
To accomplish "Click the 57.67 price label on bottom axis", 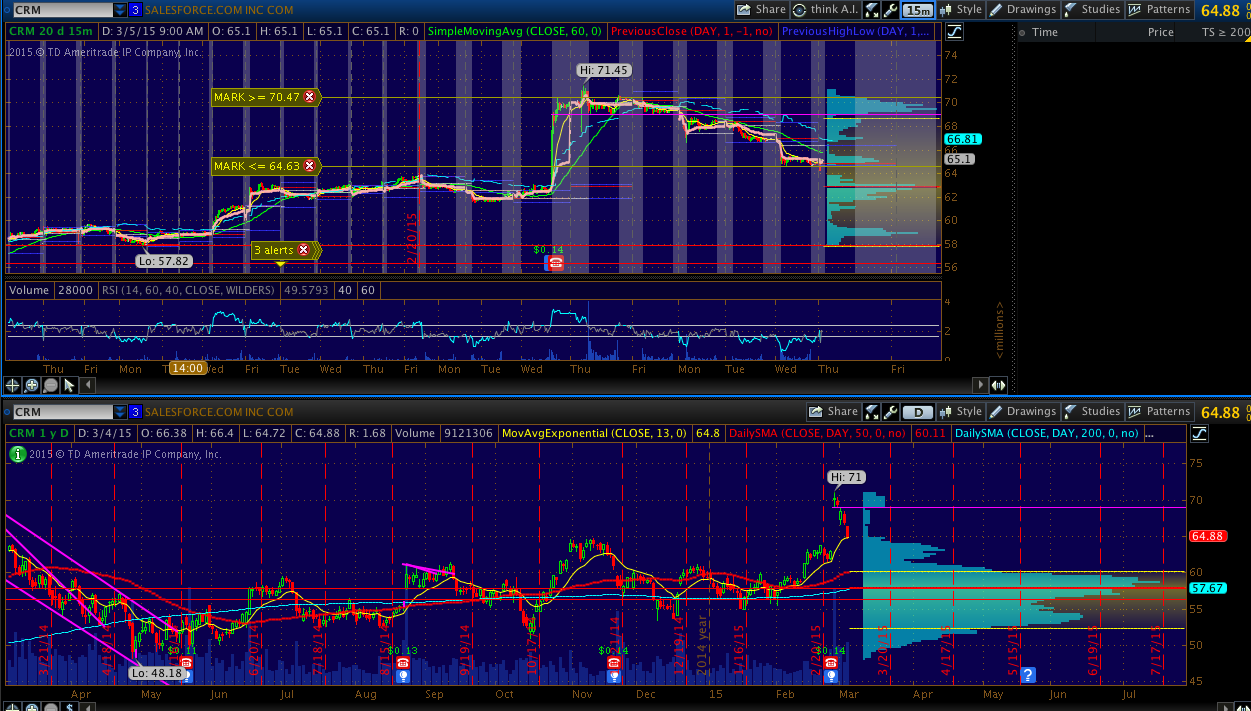I will pos(1210,588).
